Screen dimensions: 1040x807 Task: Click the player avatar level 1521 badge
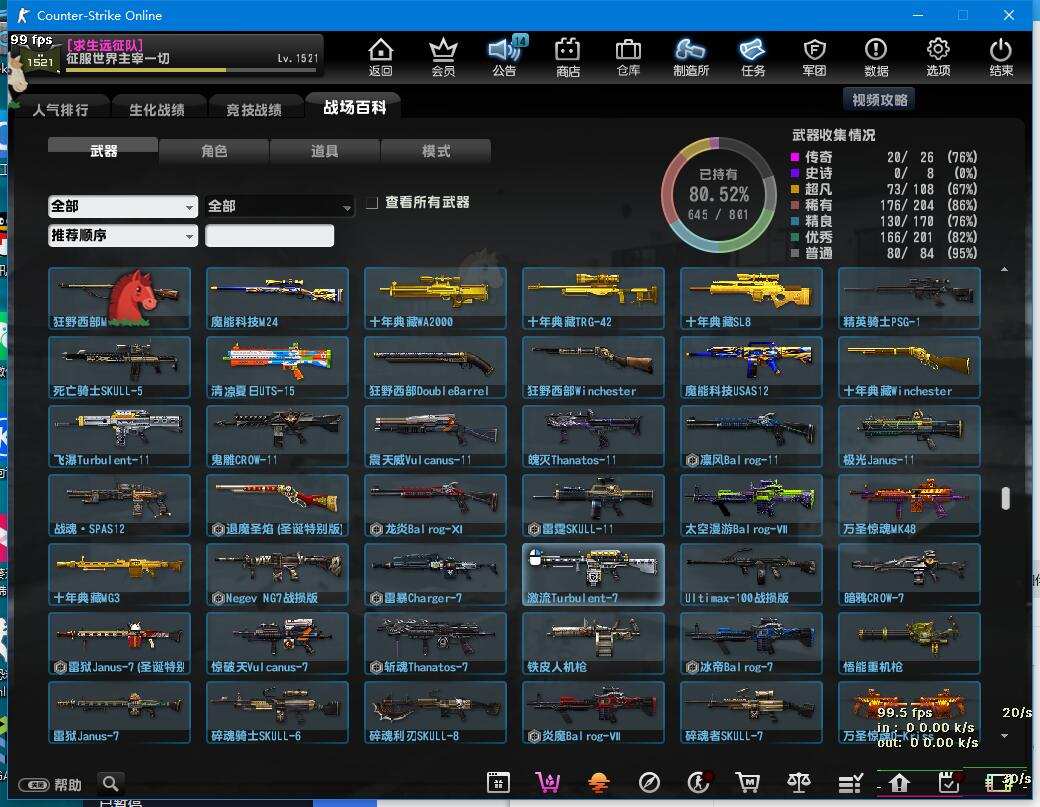coord(40,61)
